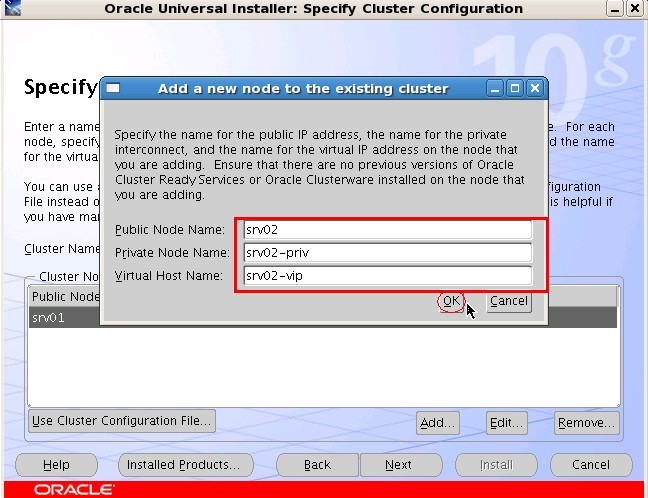
Task: Click the Edit... button
Action: [x=507, y=423]
